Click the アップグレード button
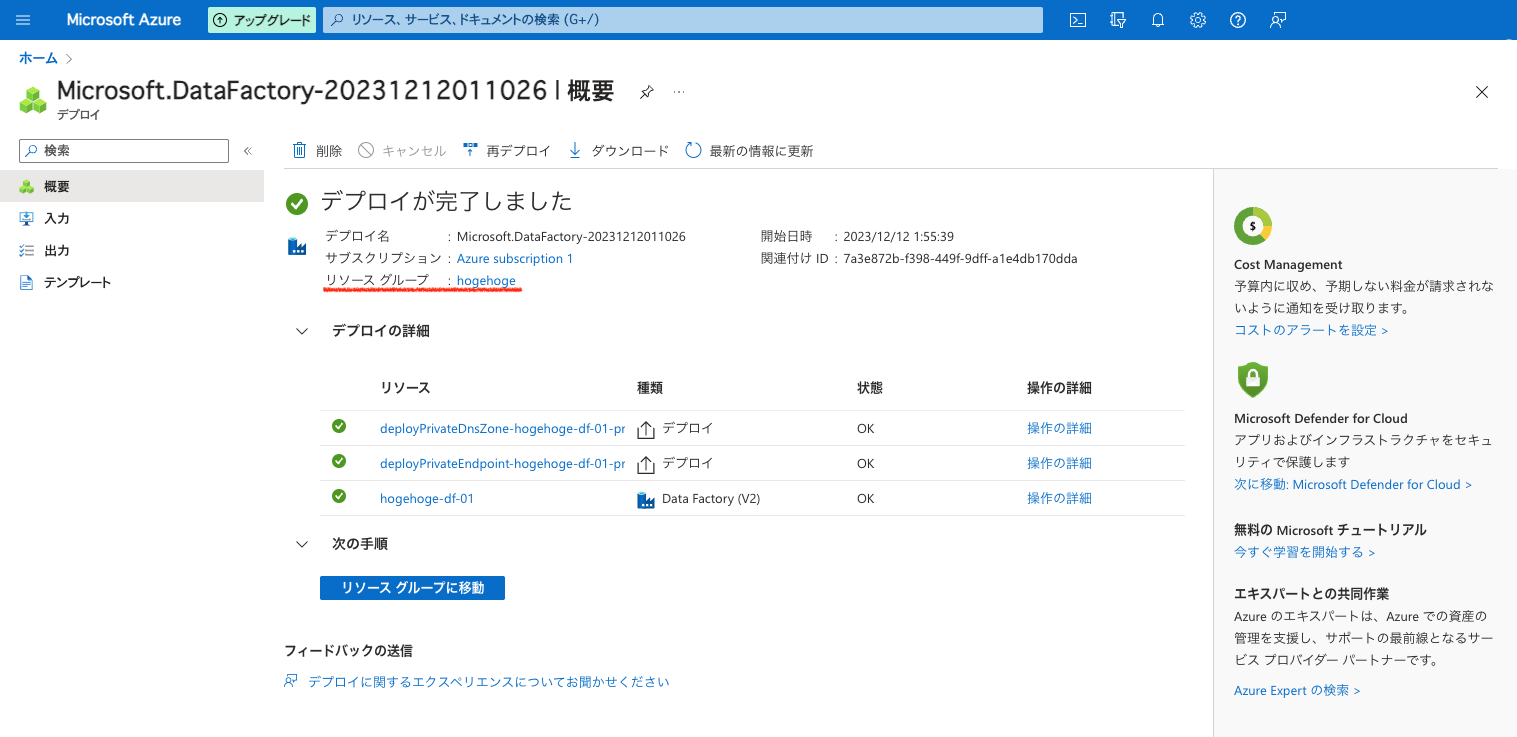The height and width of the screenshot is (737, 1517). tap(262, 20)
